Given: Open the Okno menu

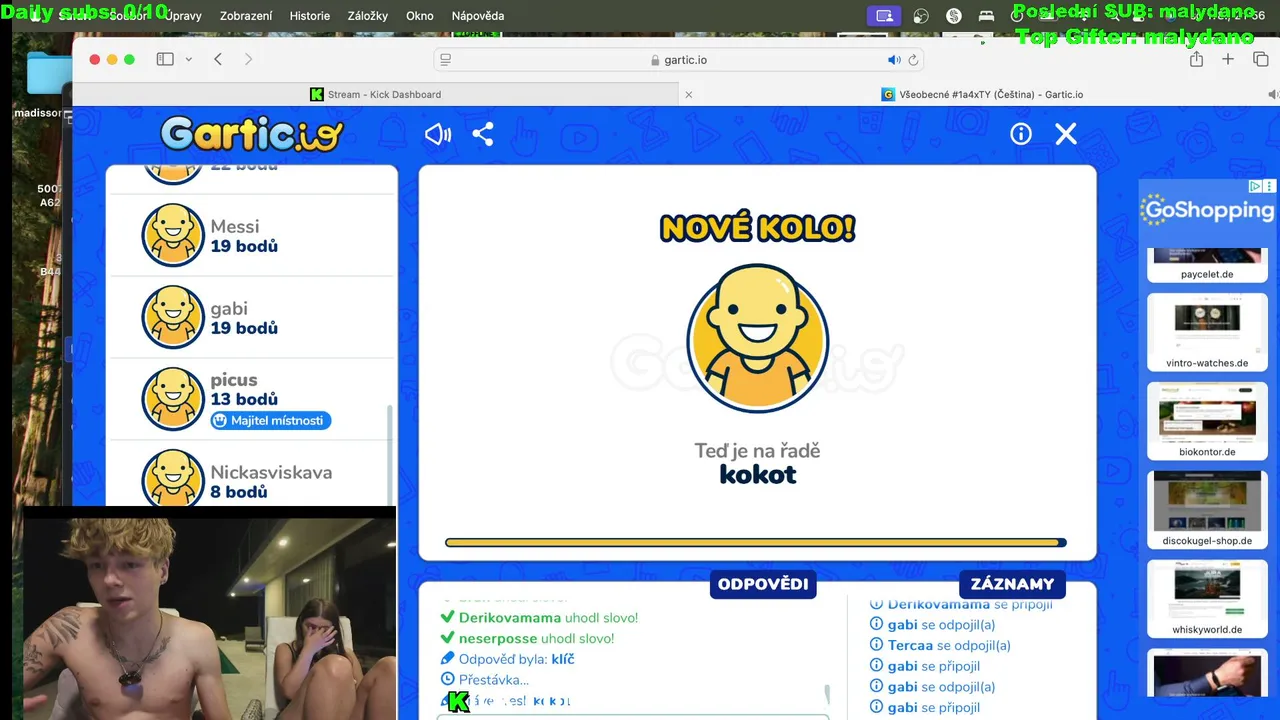Looking at the screenshot, I should click(420, 16).
